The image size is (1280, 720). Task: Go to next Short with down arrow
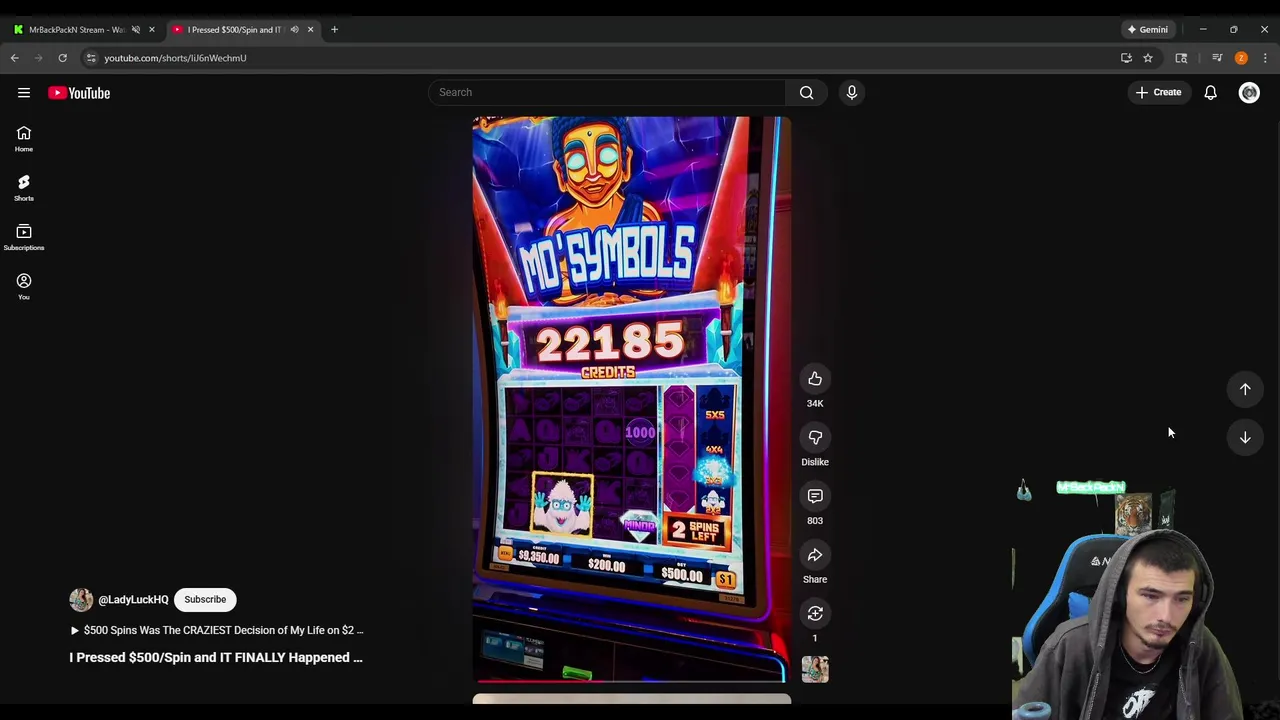1245,437
